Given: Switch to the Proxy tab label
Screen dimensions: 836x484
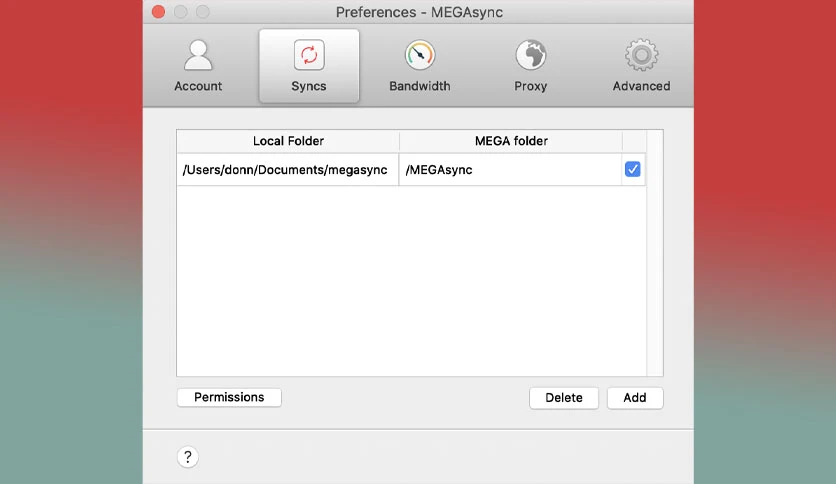Looking at the screenshot, I should [530, 86].
